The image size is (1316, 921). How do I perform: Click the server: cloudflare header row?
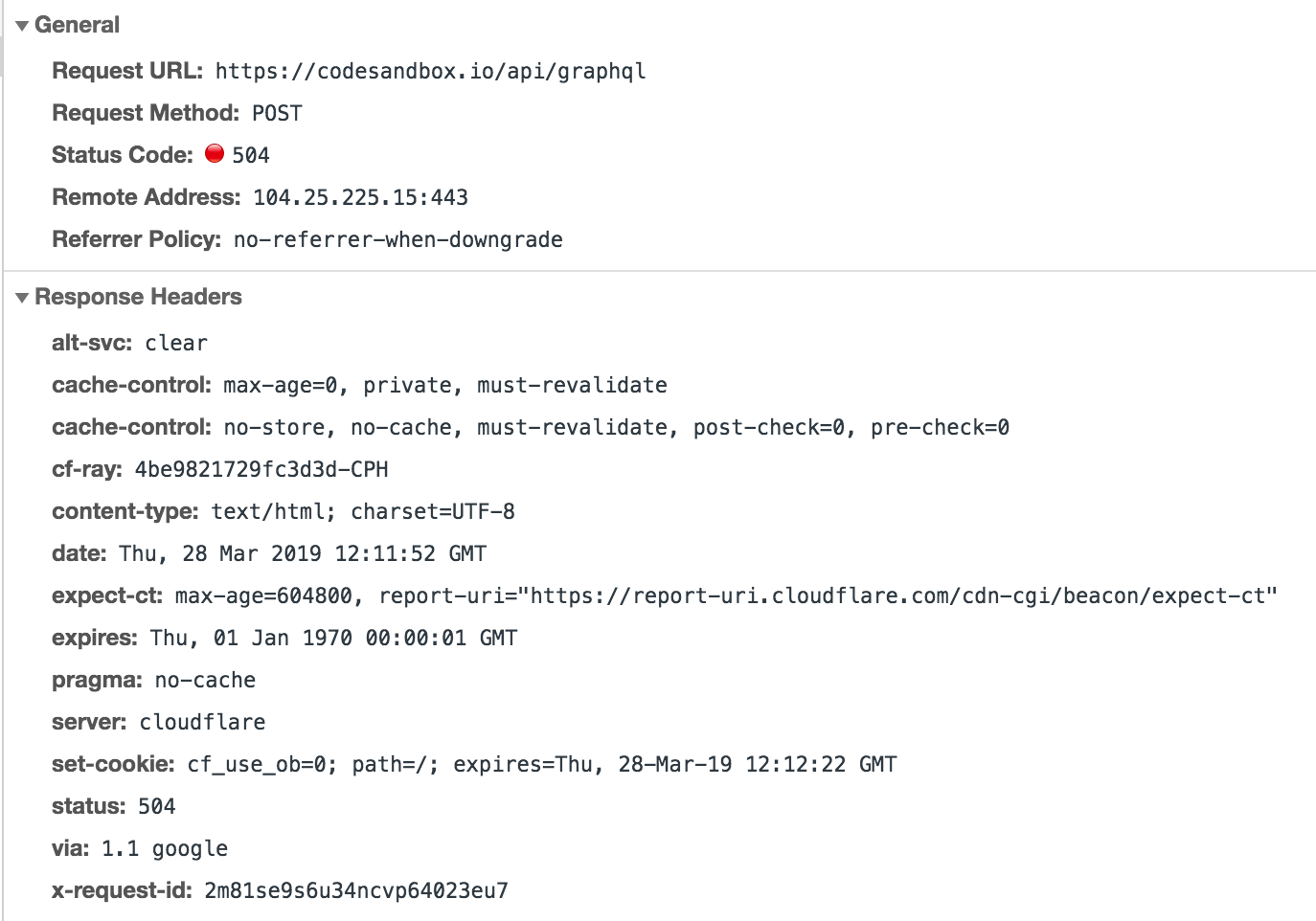pos(158,722)
